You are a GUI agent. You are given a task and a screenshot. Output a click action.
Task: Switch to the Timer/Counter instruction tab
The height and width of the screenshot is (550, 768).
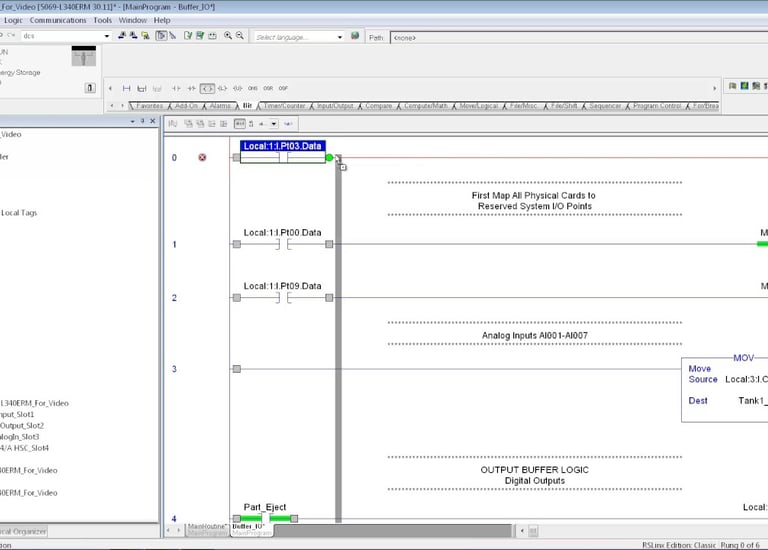pyautogui.click(x=285, y=106)
